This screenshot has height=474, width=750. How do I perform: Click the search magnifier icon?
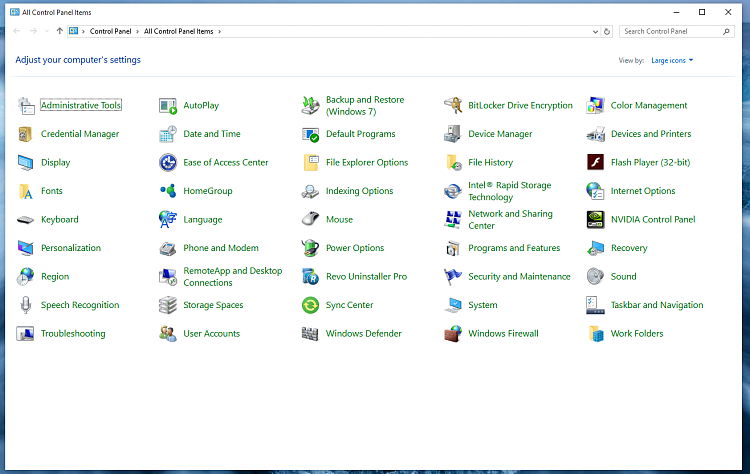click(x=726, y=32)
